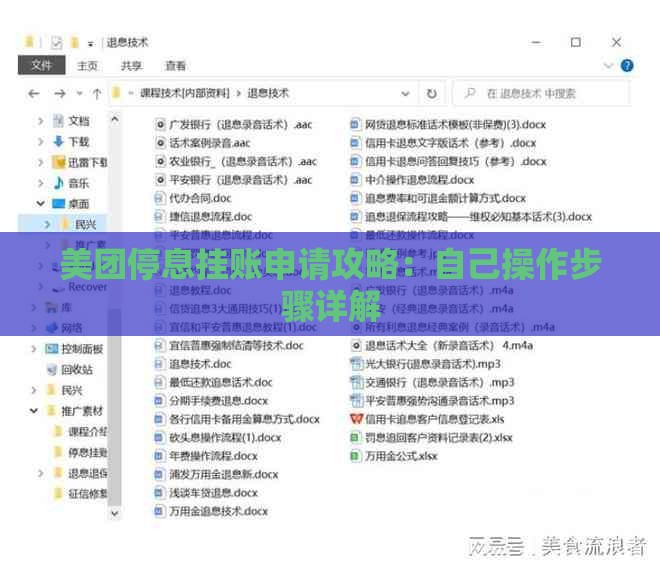Select file 各行信用卡备用金算息方式.docx
660x568 pixels.
(237, 419)
